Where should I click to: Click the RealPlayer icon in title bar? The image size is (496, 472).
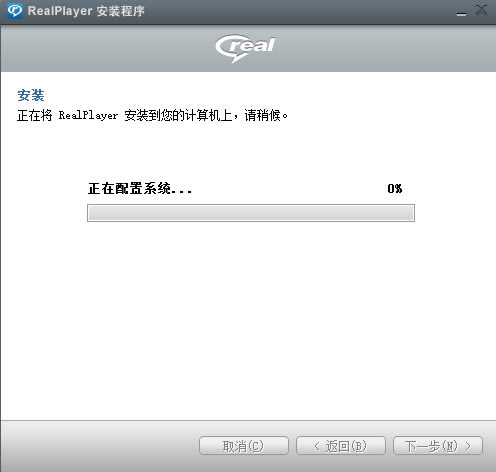[15, 11]
